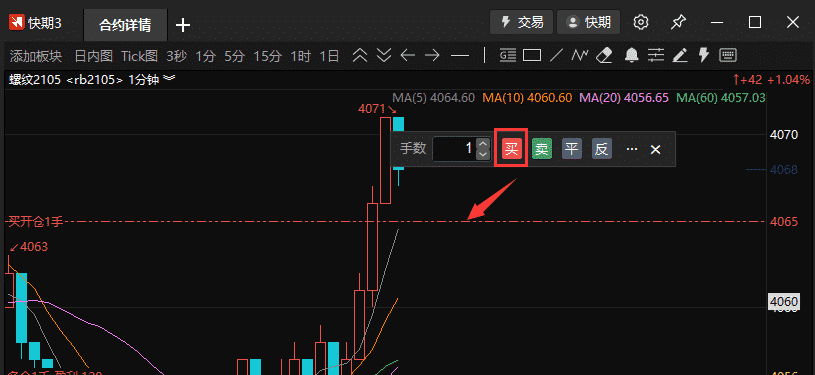
Task: Decrease lot count with down stepper
Action: (483, 154)
